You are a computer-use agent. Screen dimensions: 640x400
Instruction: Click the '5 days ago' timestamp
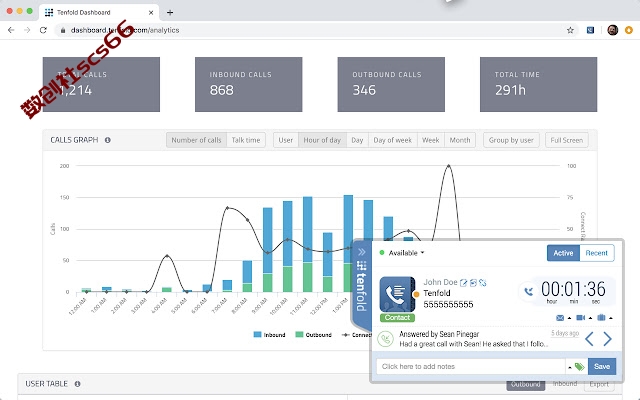click(565, 333)
